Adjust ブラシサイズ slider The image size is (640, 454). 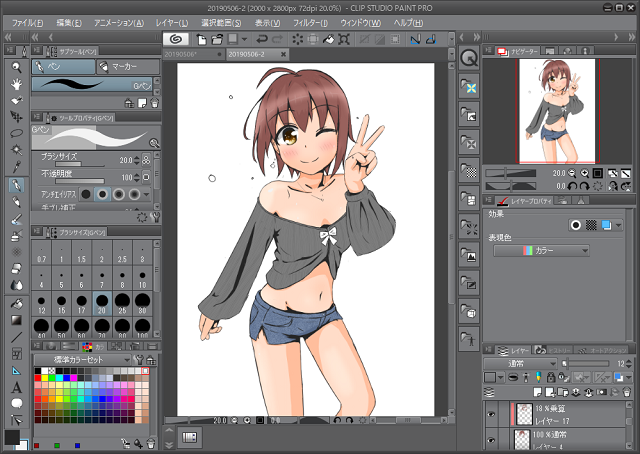(x=80, y=165)
